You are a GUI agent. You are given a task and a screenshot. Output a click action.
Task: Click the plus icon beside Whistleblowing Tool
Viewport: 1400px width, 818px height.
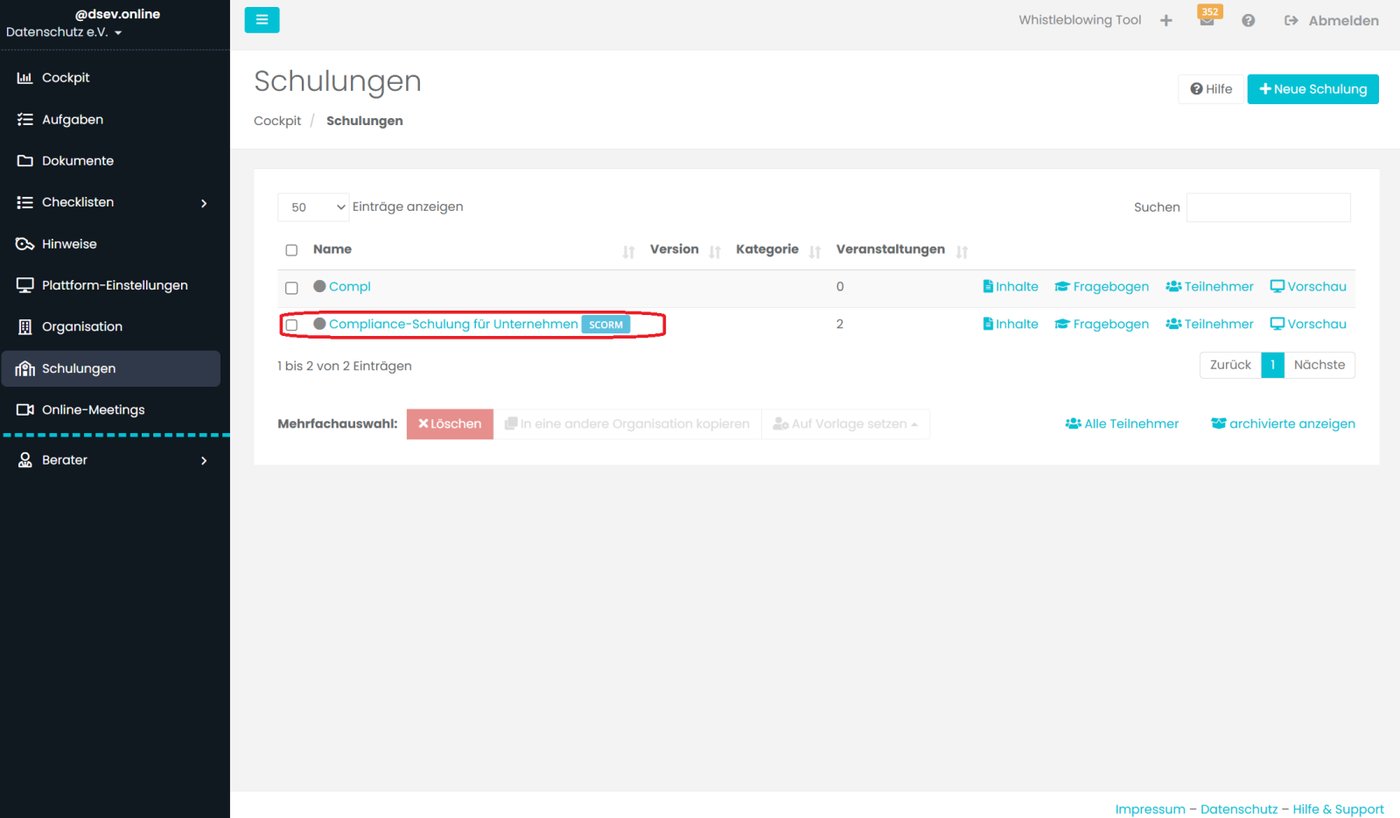point(1166,20)
